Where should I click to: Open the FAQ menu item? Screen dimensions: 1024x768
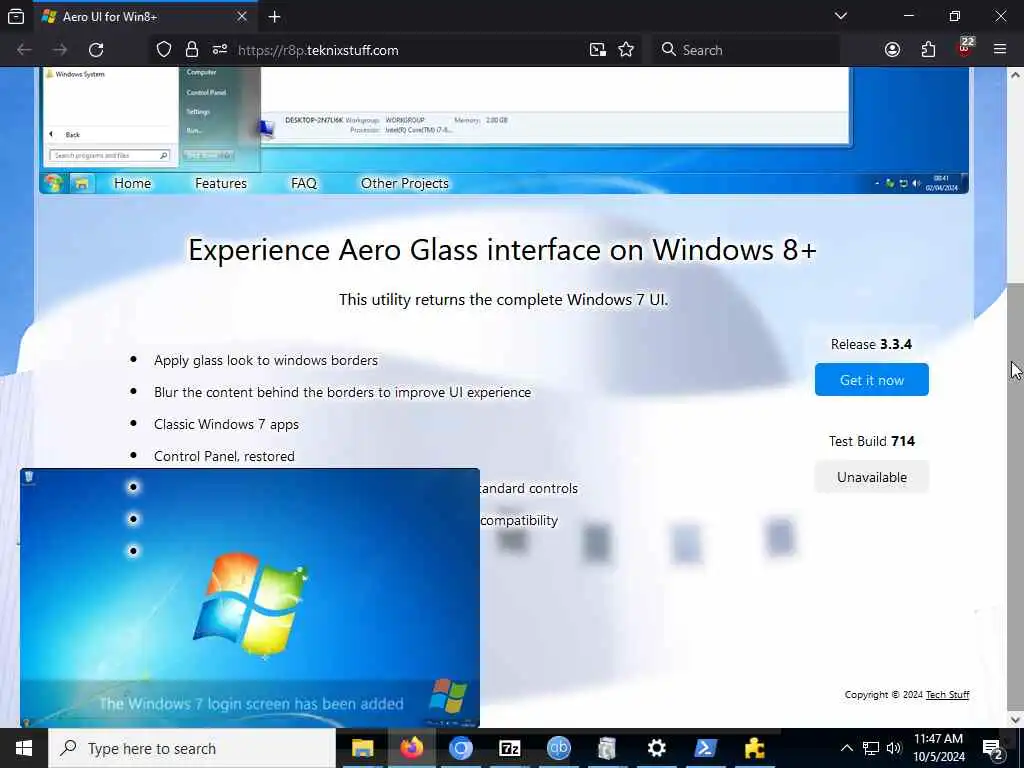pos(304,184)
